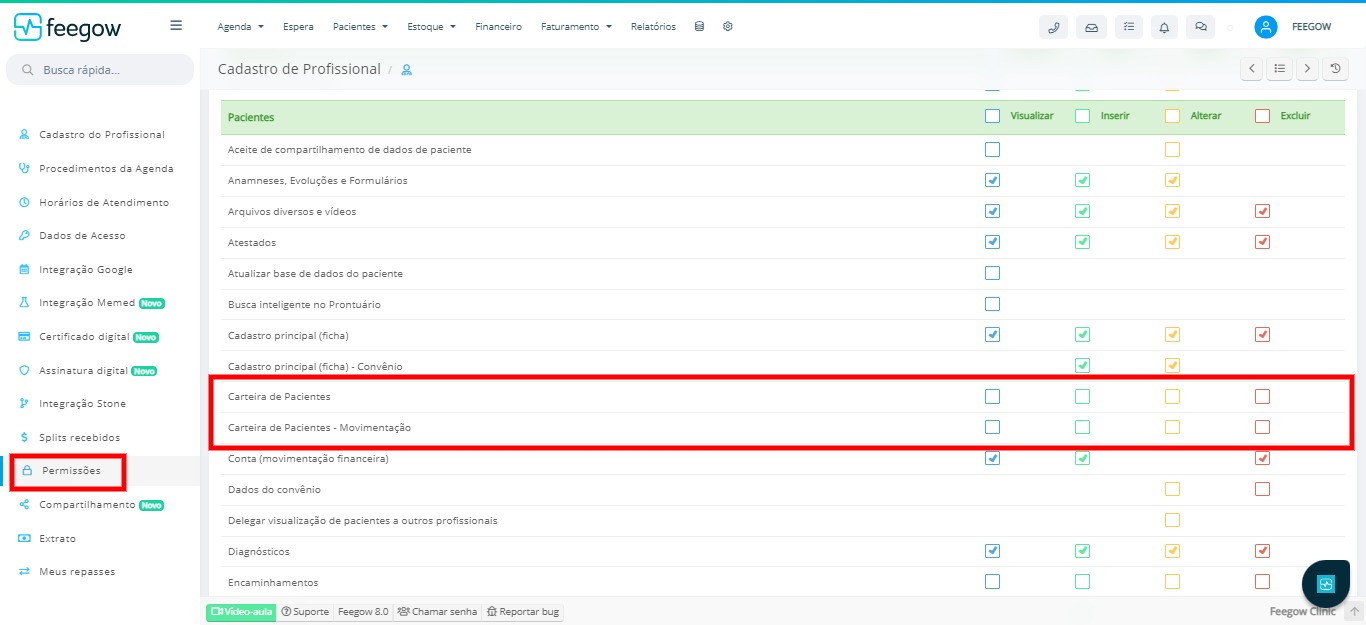Open the notifications bell
The width and height of the screenshot is (1366, 625).
(1164, 27)
